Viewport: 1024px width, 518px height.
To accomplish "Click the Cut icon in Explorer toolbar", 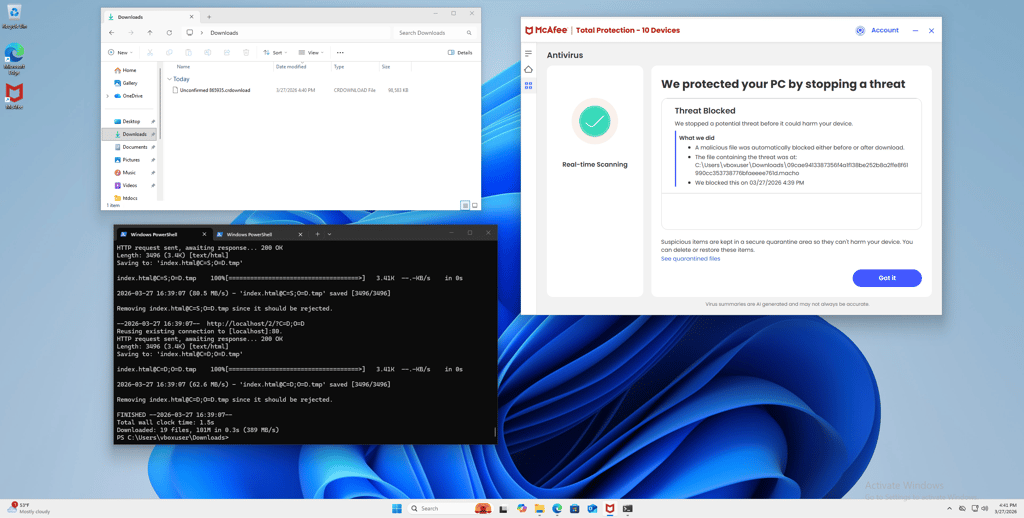I will [x=150, y=52].
